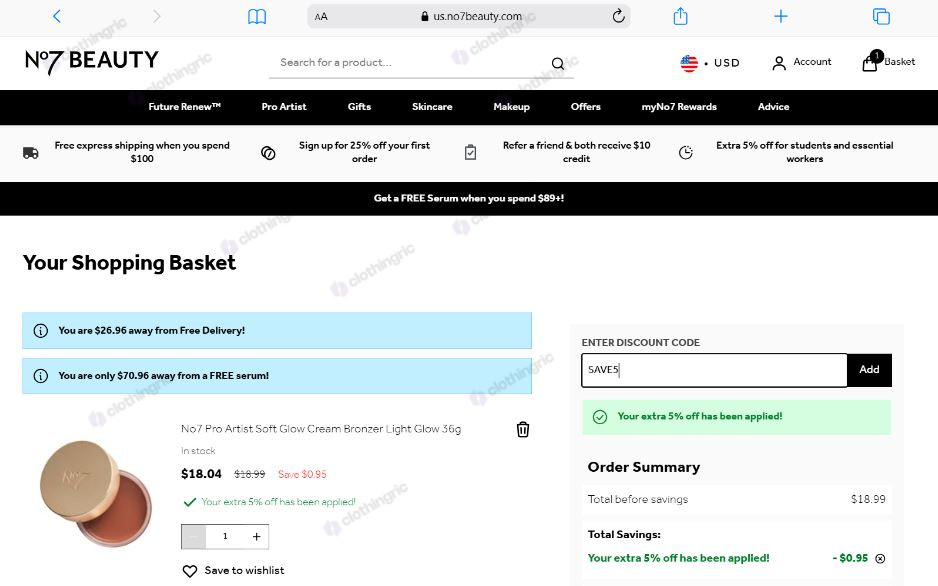This screenshot has height=586, width=938.
Task: Click the student discount clock icon
Action: click(x=686, y=152)
